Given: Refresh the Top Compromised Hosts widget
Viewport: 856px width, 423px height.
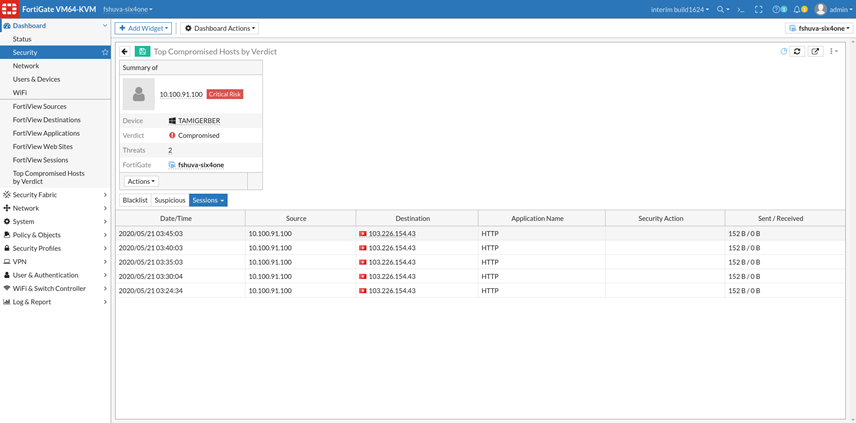Looking at the screenshot, I should coord(797,51).
